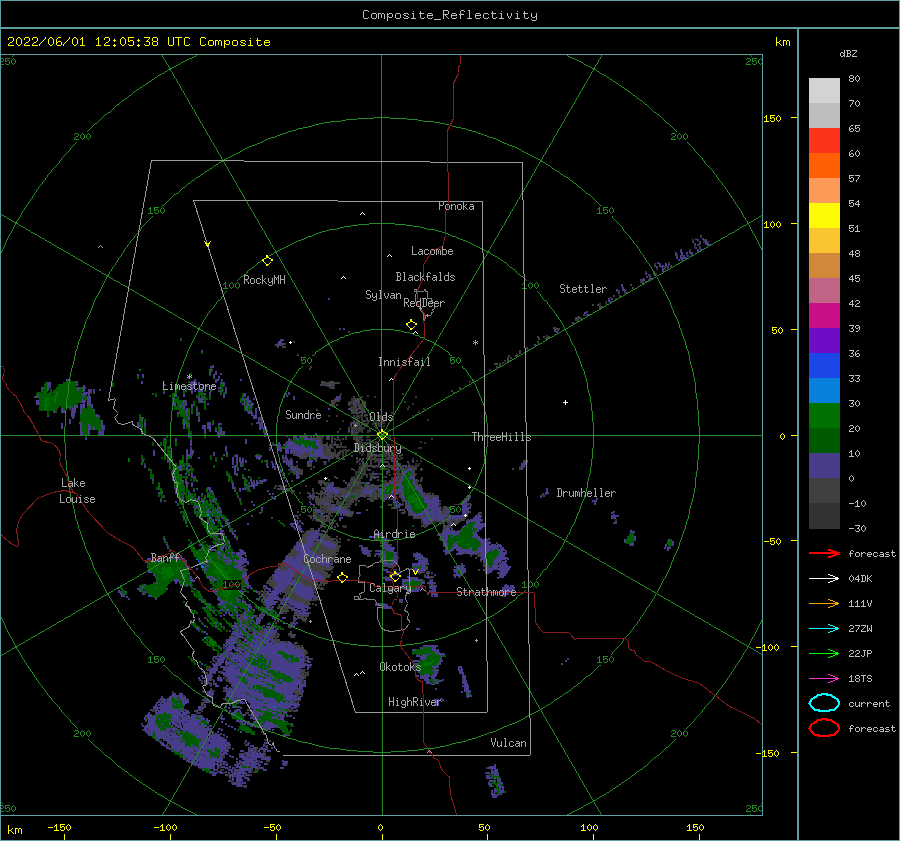
Task: Click the Strathmore town label
Action: pos(486,592)
